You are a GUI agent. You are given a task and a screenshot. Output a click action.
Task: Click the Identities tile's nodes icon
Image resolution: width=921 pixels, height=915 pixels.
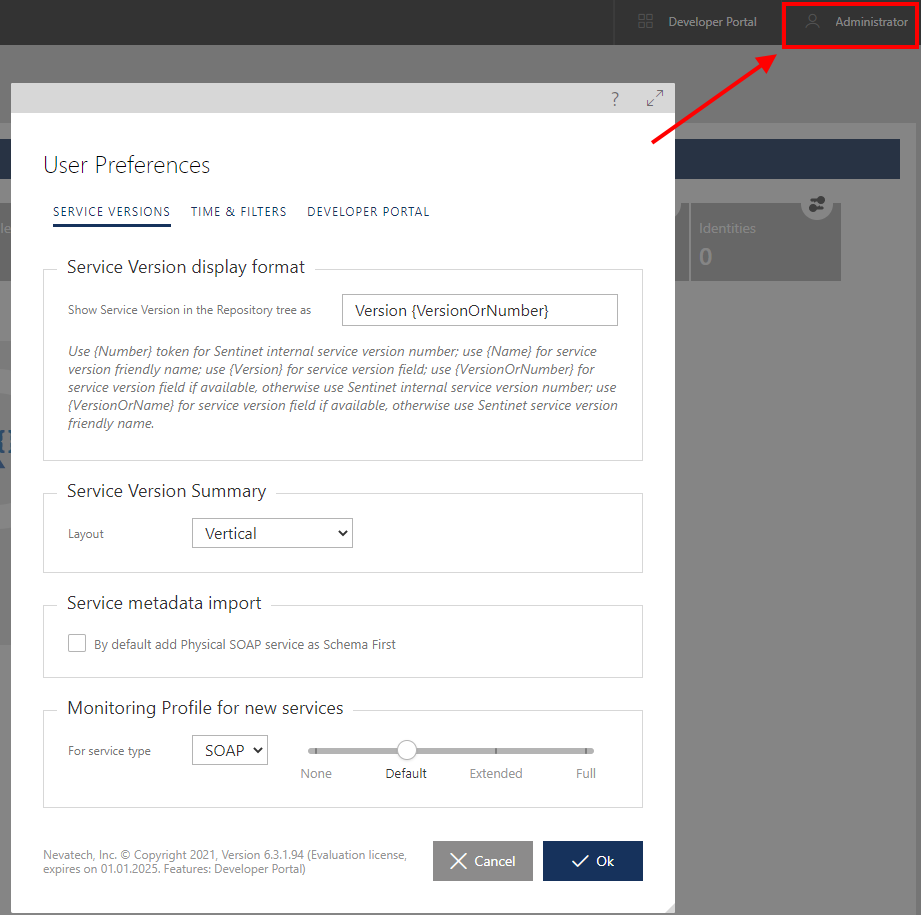tap(817, 204)
